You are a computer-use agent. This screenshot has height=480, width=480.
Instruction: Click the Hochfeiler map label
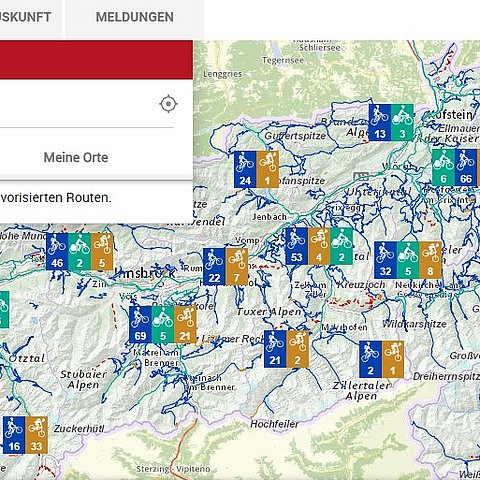pos(274,424)
